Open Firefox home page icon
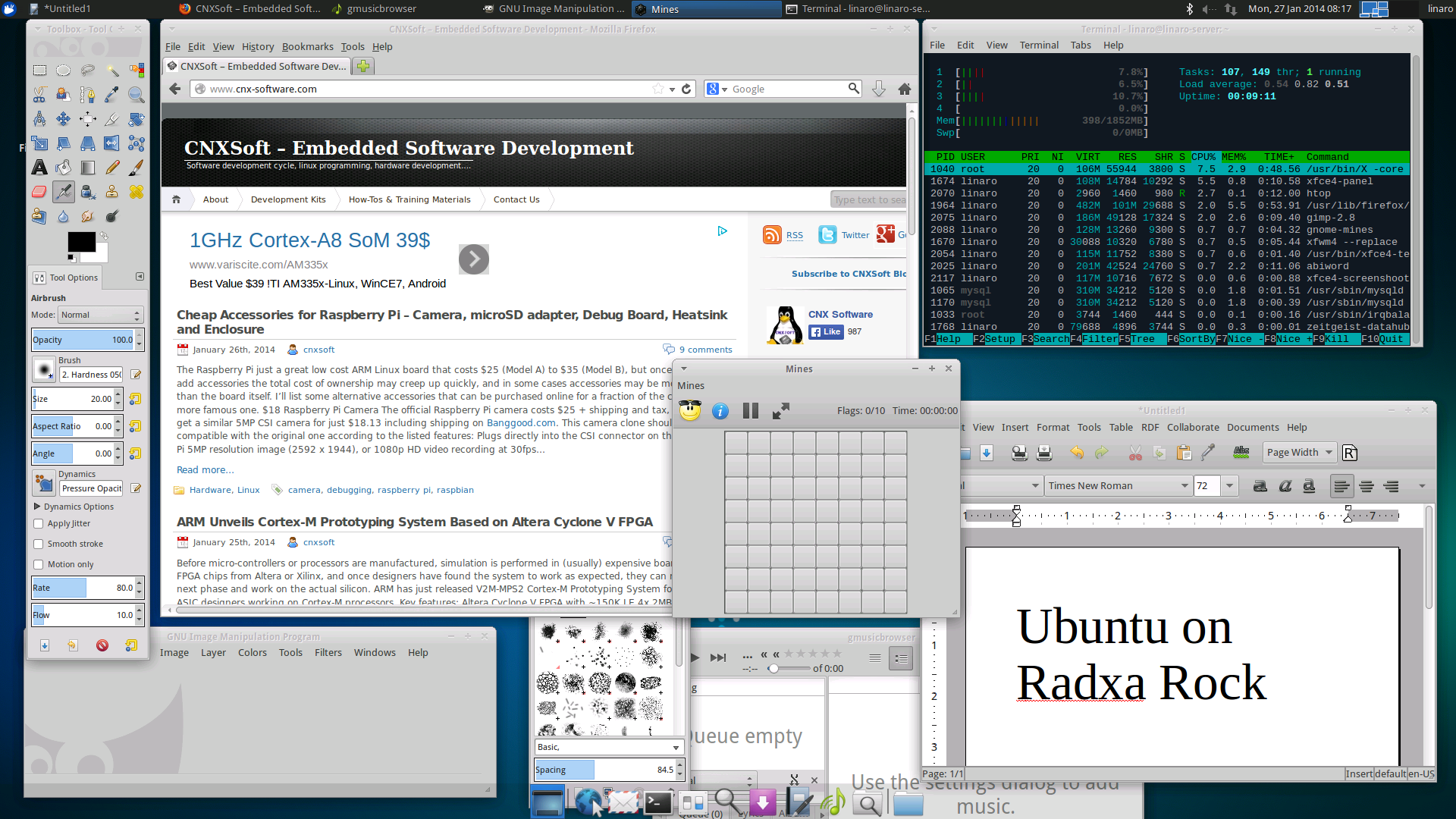This screenshot has height=819, width=1456. click(905, 89)
